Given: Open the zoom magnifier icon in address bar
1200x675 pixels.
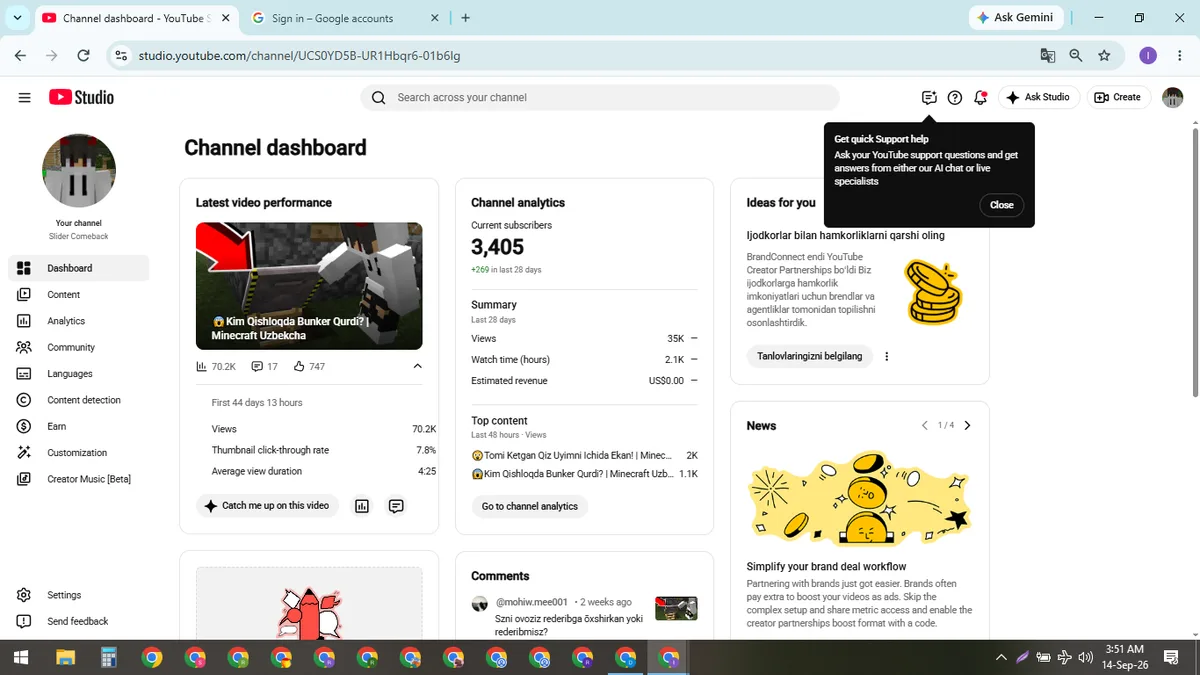Looking at the screenshot, I should [x=1076, y=56].
